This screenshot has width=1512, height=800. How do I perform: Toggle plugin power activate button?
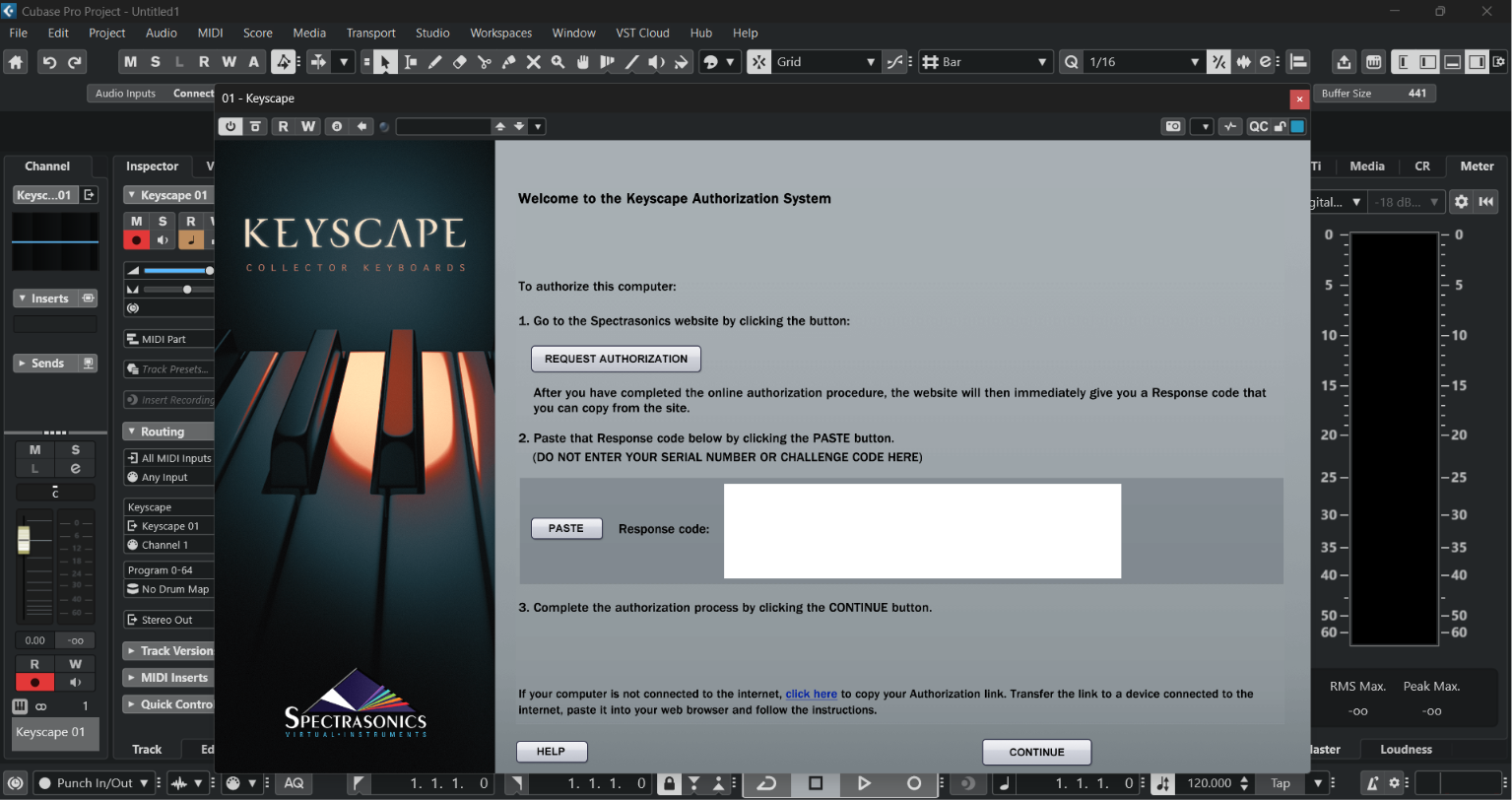coord(230,126)
